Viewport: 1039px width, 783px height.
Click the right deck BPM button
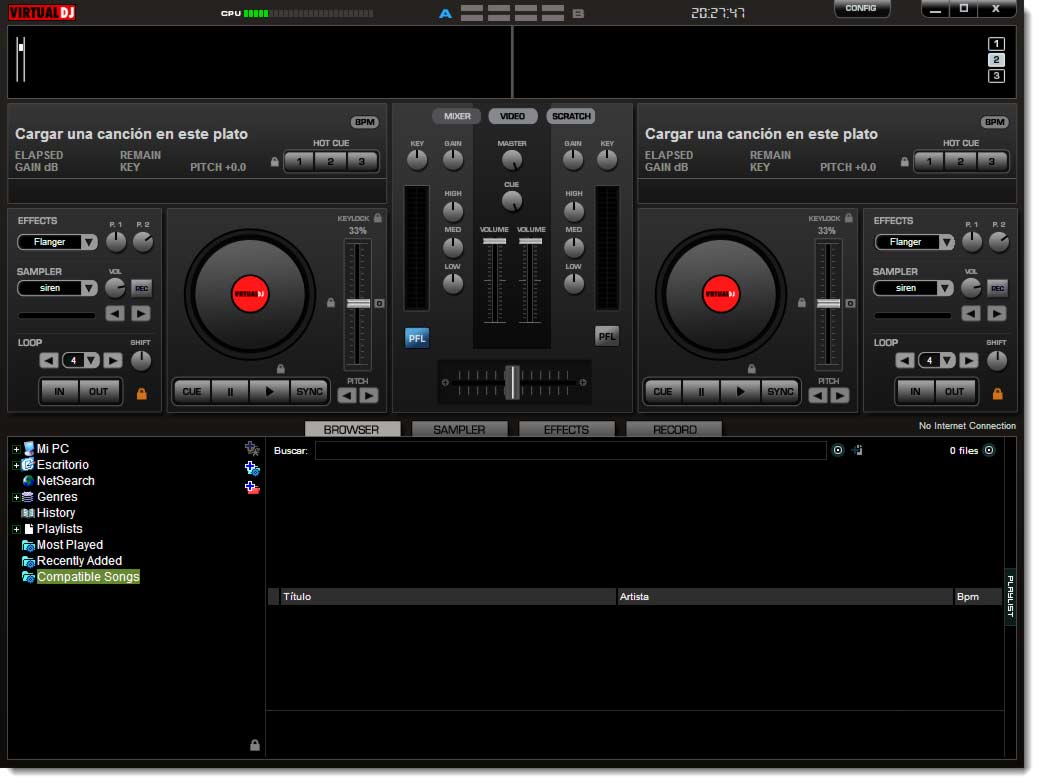(x=994, y=122)
